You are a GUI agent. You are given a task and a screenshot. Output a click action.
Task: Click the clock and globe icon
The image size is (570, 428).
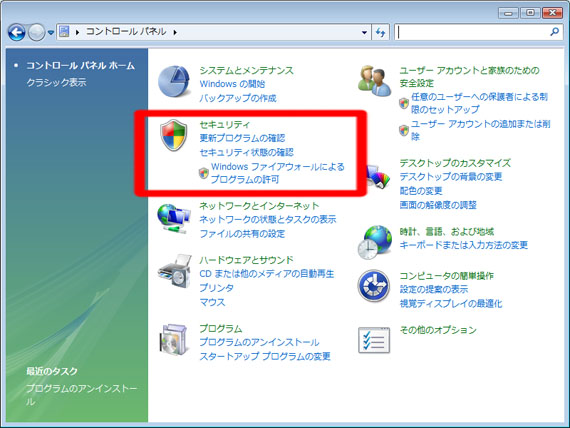[374, 242]
